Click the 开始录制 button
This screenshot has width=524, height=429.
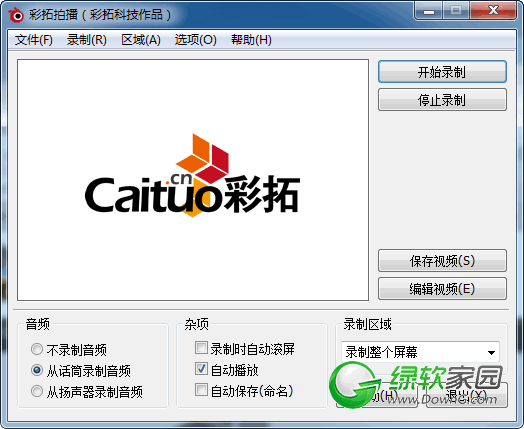coord(442,72)
